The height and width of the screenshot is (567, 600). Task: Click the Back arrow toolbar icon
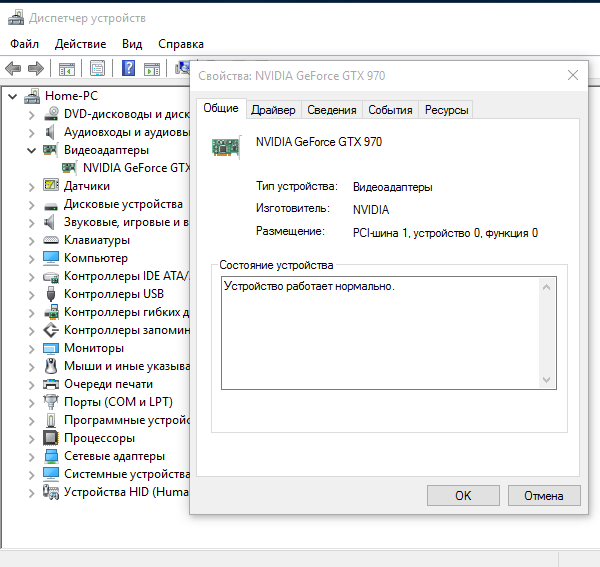click(x=13, y=69)
